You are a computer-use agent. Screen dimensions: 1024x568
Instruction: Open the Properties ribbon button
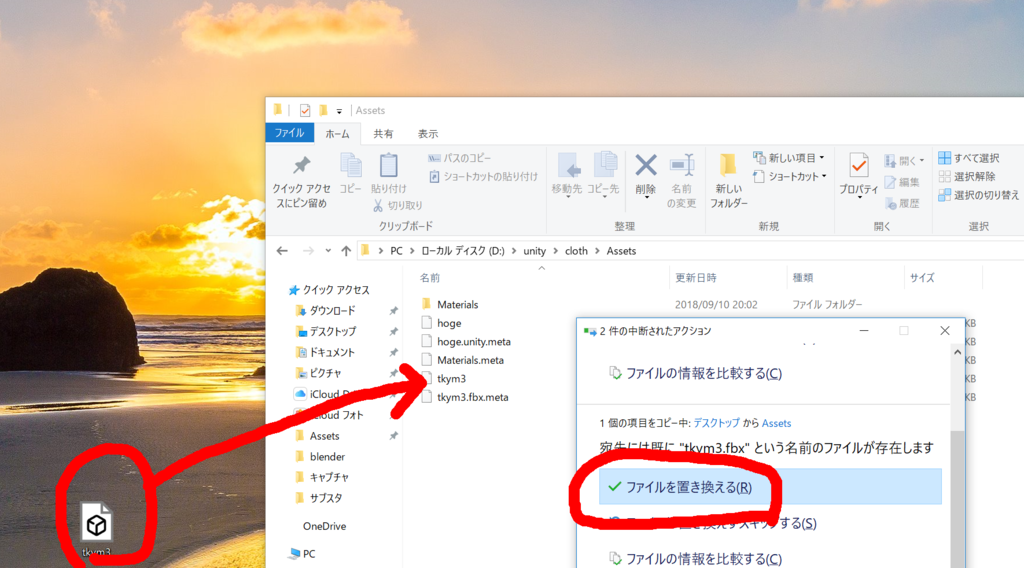(858, 175)
